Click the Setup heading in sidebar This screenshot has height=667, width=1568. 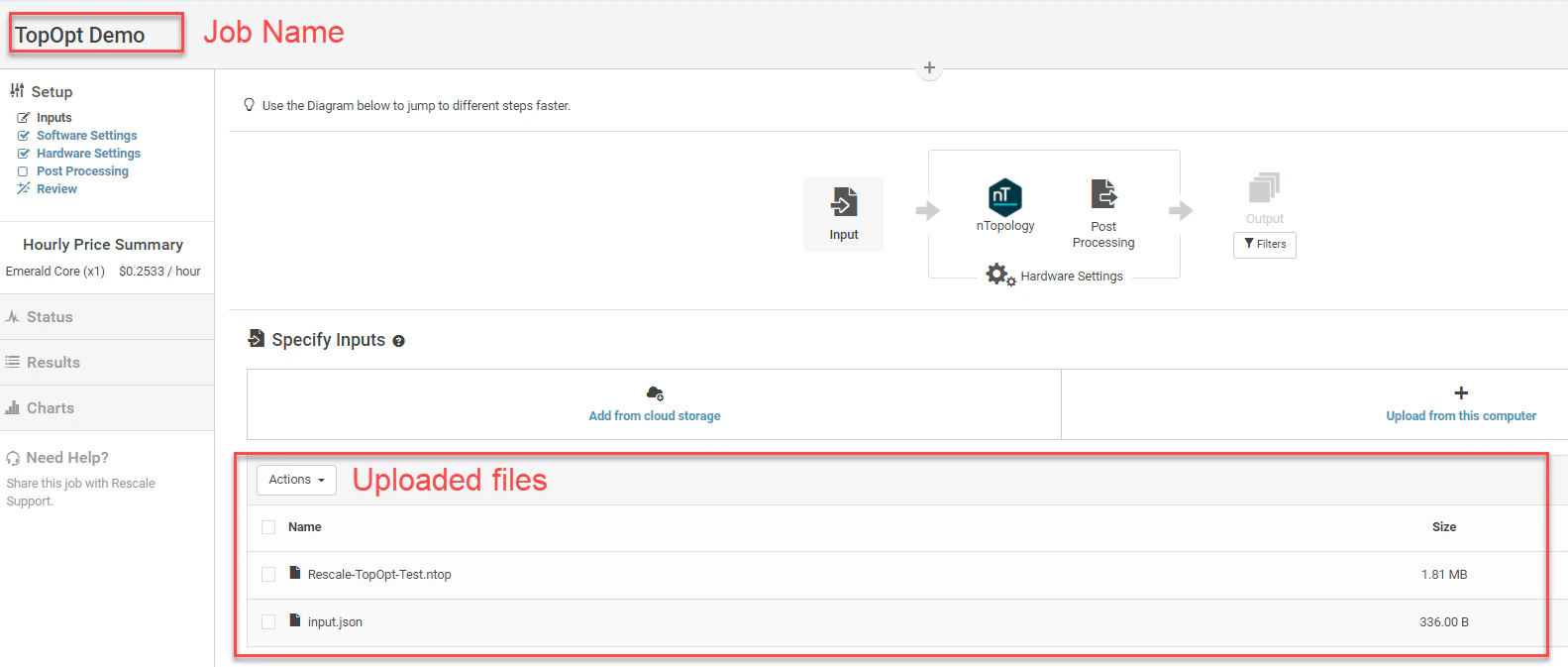[52, 91]
